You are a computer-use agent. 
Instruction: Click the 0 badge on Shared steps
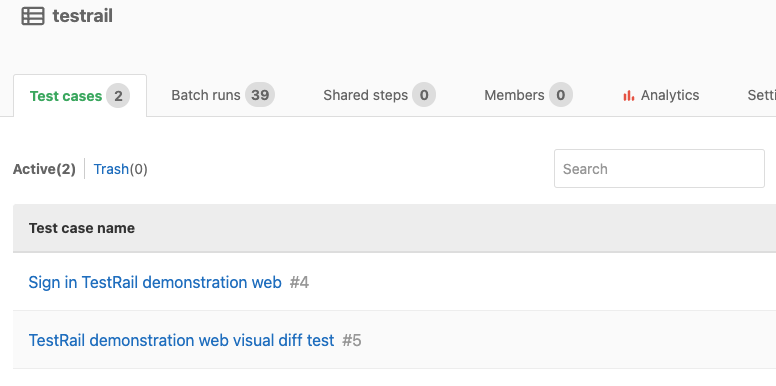point(424,95)
